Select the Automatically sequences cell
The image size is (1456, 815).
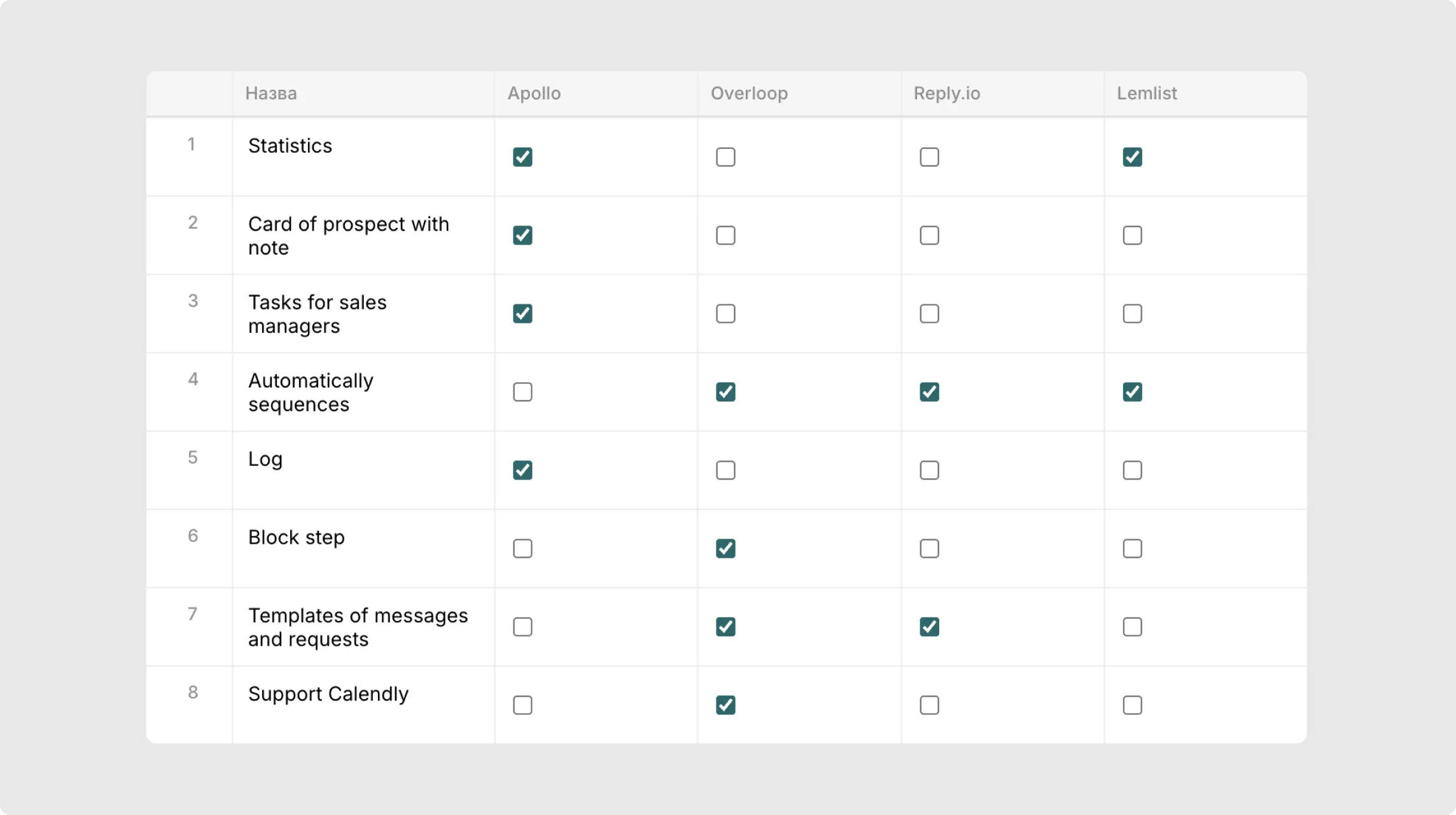tap(363, 392)
